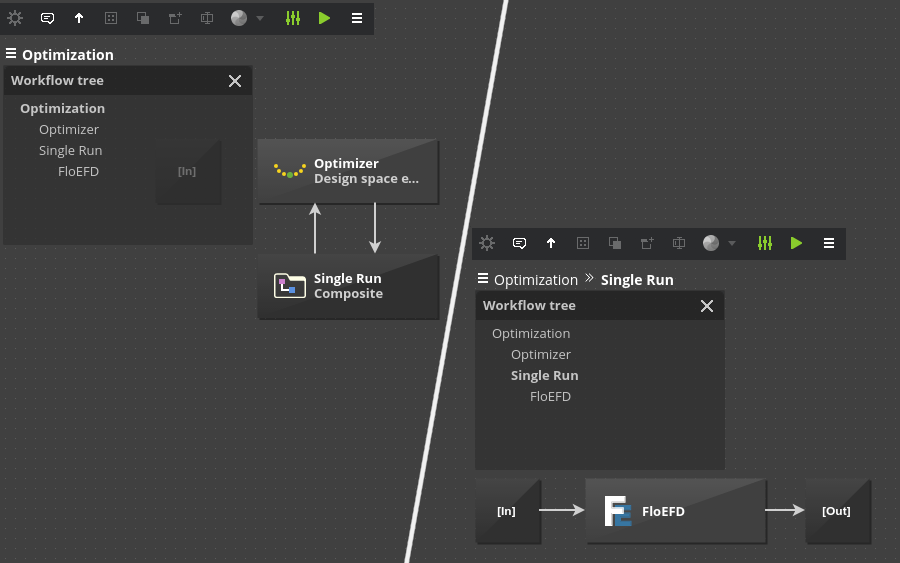
Task: Click the split box icon in left toolbar
Action: point(207,18)
